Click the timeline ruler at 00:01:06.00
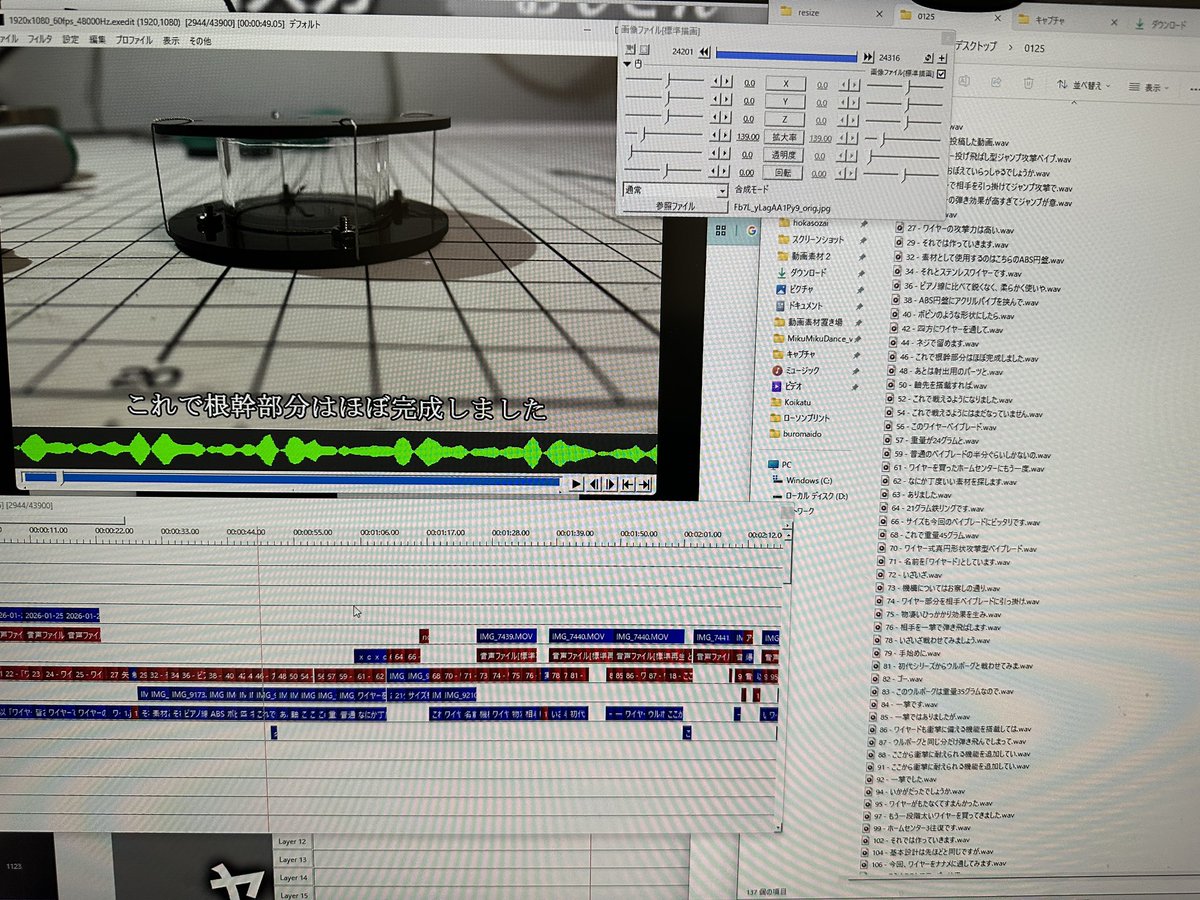The height and width of the screenshot is (900, 1200). coord(379,533)
